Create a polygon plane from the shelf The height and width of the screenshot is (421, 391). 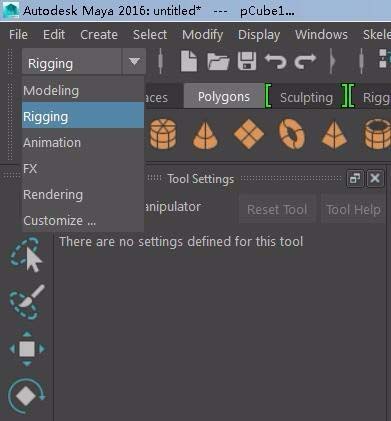click(249, 134)
